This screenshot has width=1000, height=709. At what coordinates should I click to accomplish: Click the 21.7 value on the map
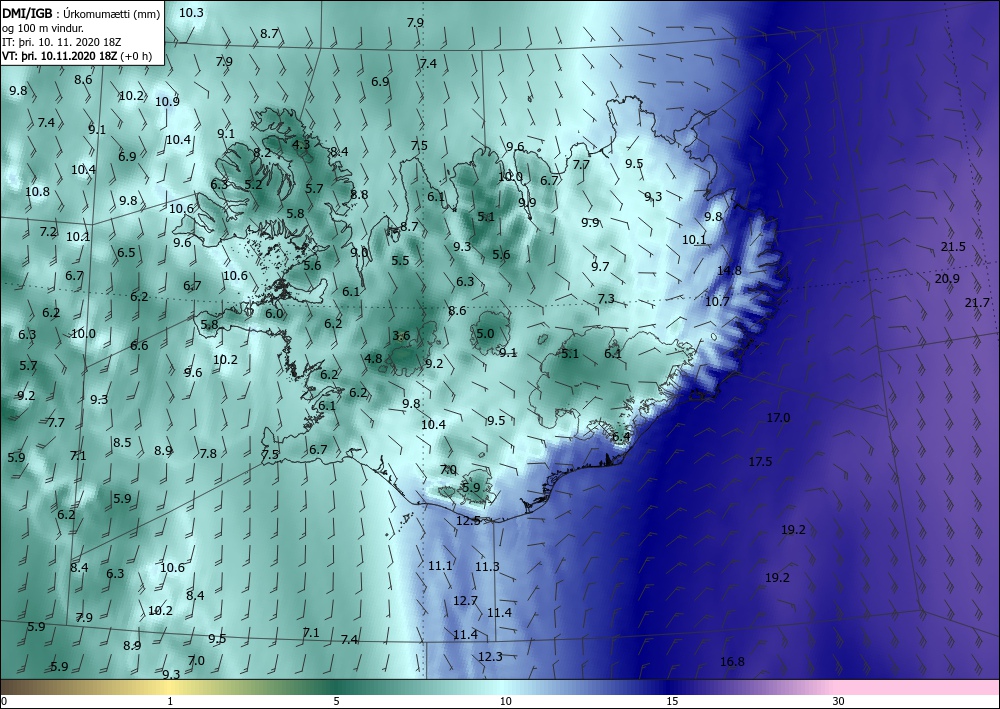pos(977,303)
